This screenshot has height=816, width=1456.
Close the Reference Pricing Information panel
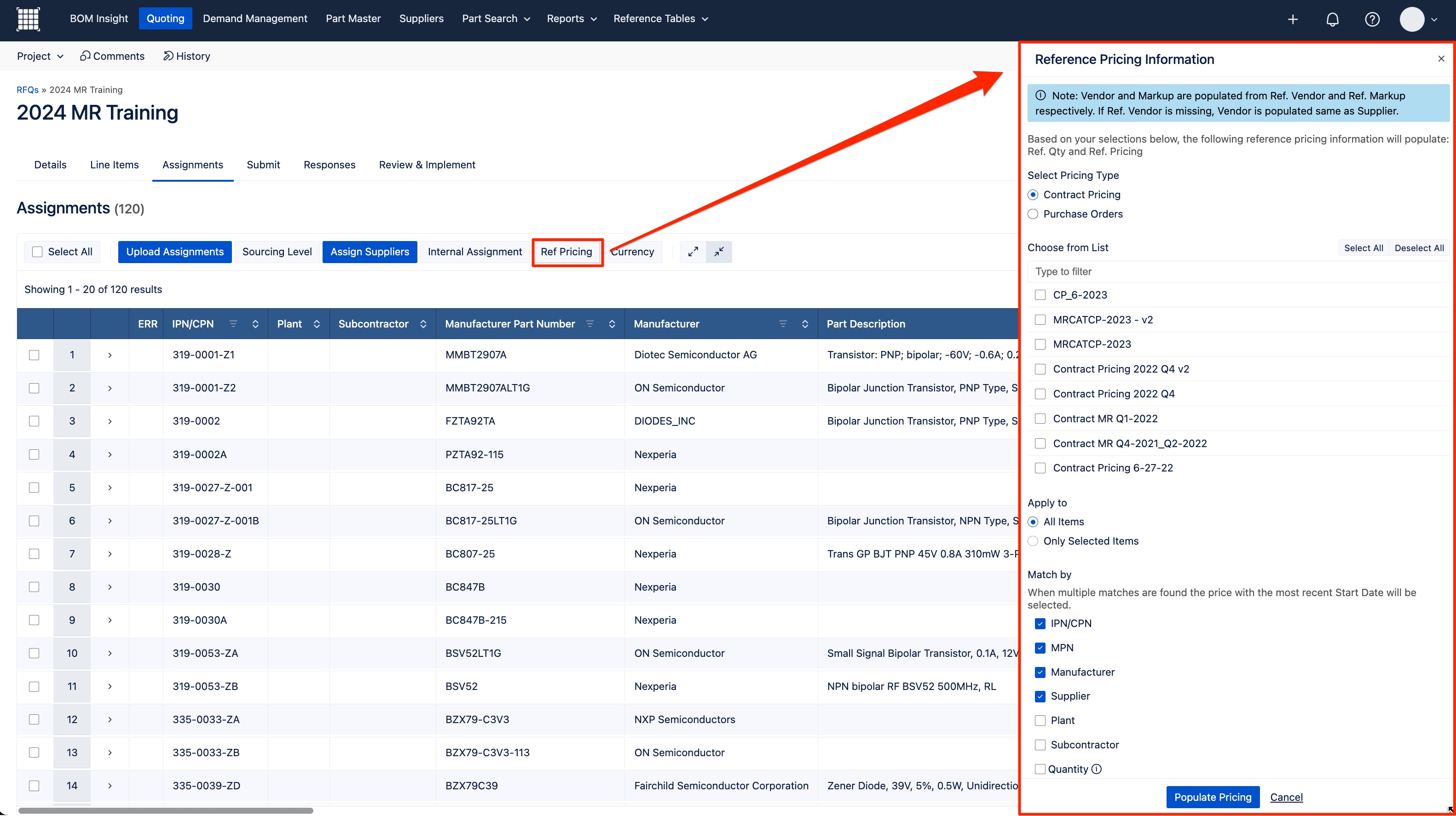(x=1441, y=59)
